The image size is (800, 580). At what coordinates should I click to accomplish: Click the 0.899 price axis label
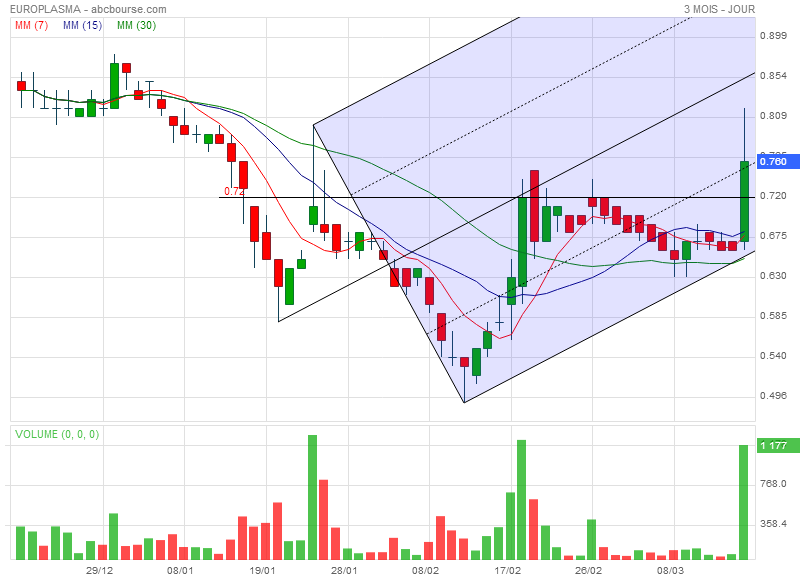pyautogui.click(x=773, y=36)
